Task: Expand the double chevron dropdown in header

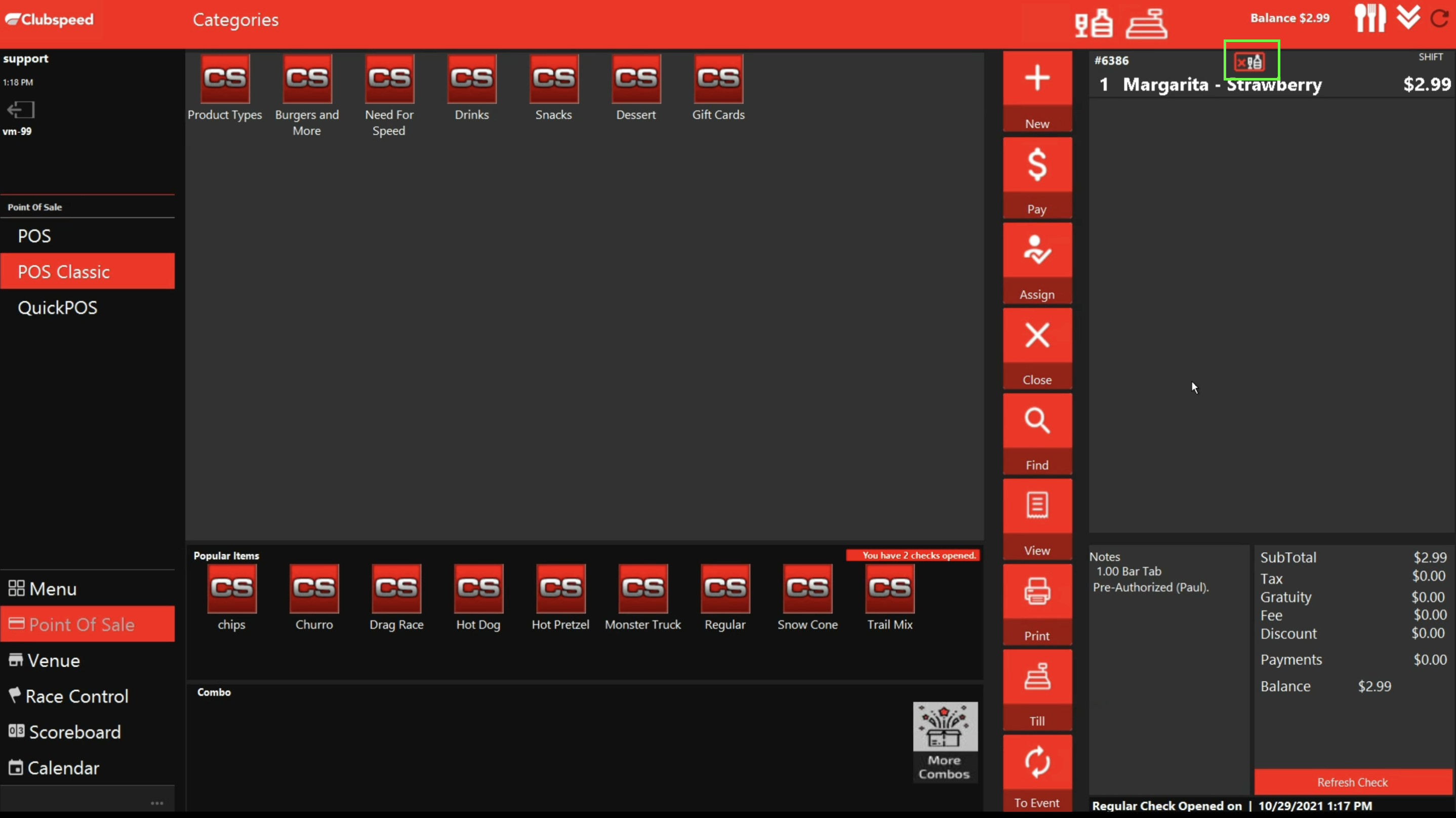Action: pos(1407,17)
